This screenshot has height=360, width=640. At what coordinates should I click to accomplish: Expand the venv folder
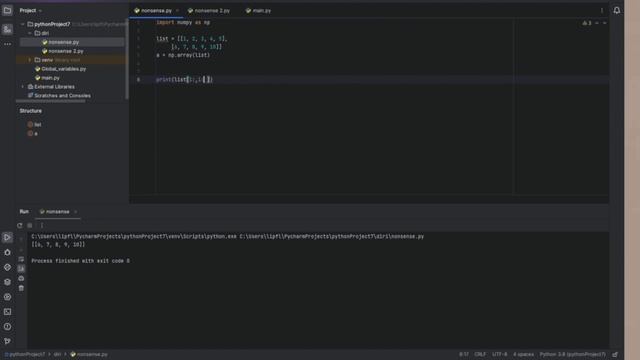coord(30,60)
